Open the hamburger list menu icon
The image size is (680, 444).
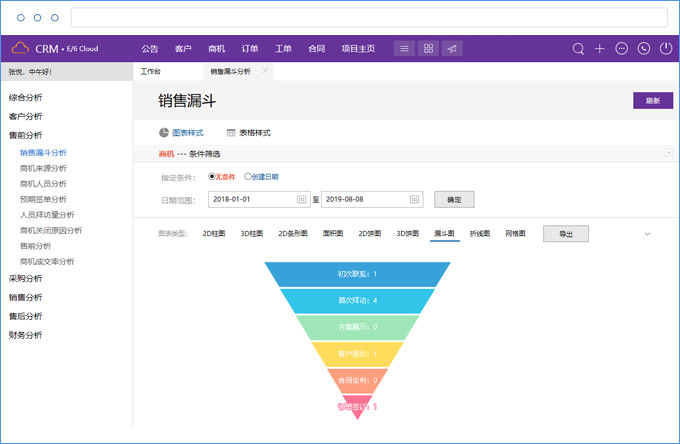pos(404,48)
